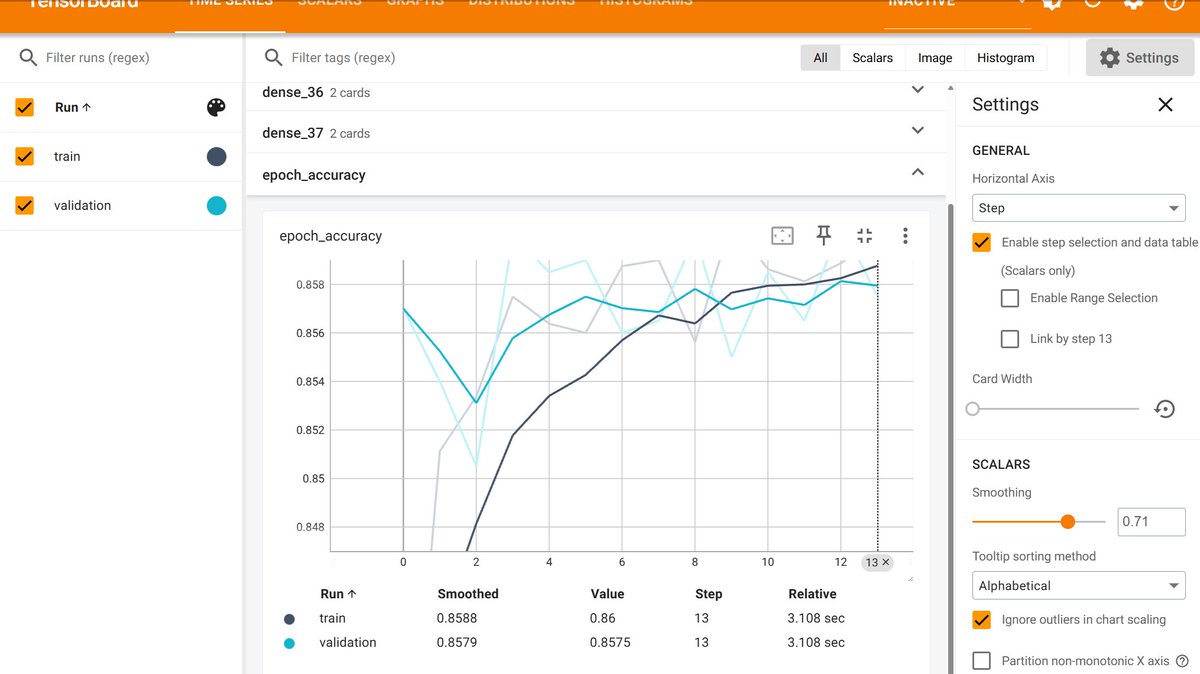This screenshot has height=674, width=1200.
Task: Click the train row's smoothed value 0.8588
Action: click(x=456, y=619)
